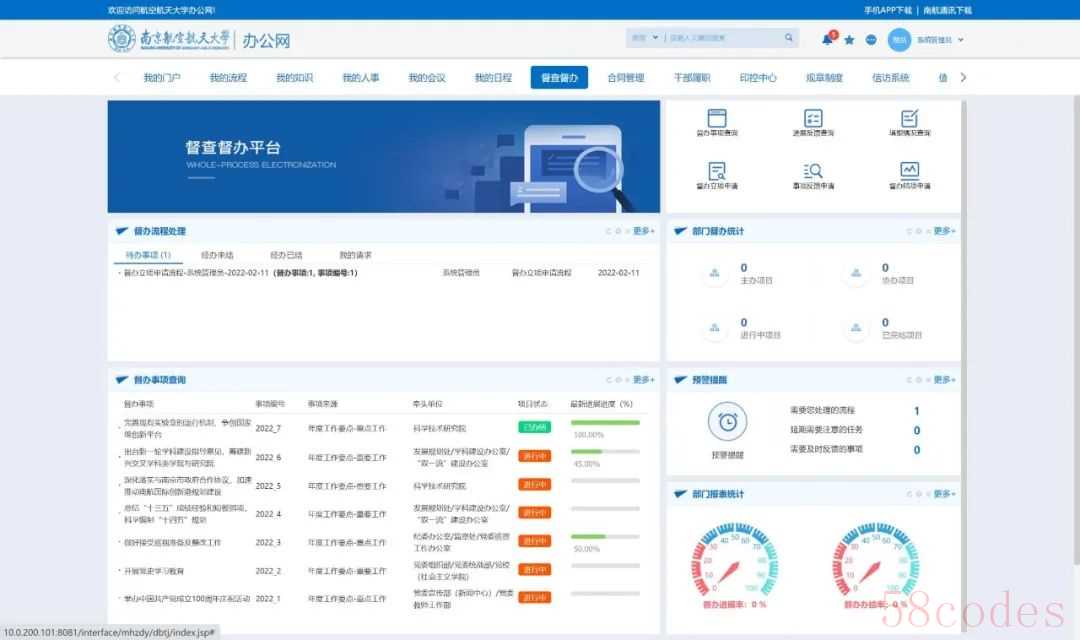Click the 印控中心 nav item

[x=758, y=78]
